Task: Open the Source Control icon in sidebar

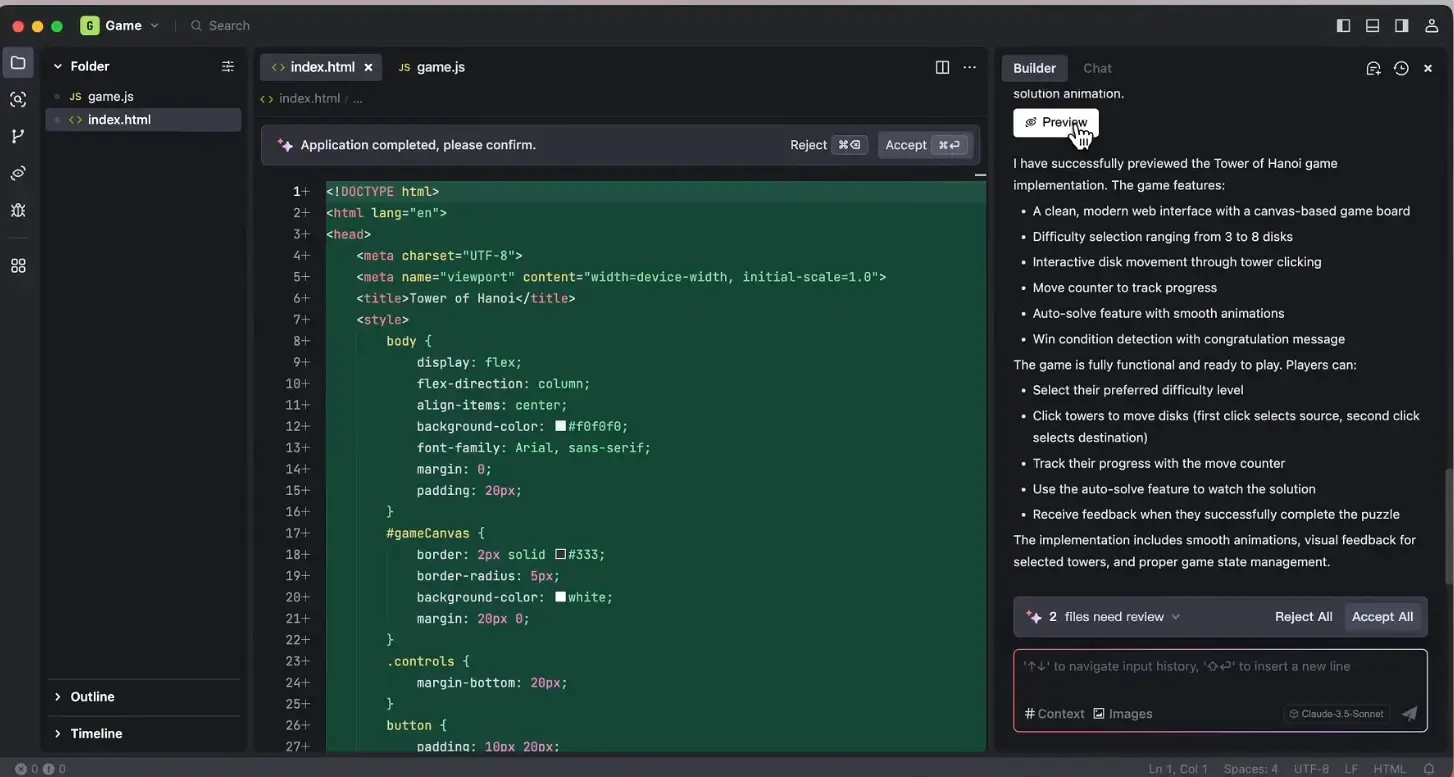Action: (18, 136)
